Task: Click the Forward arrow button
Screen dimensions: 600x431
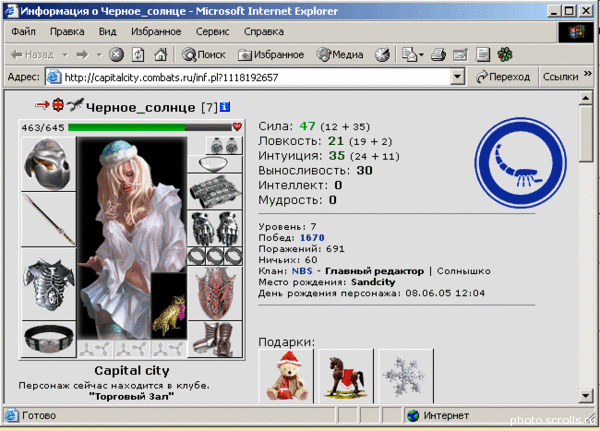Action: [x=82, y=55]
